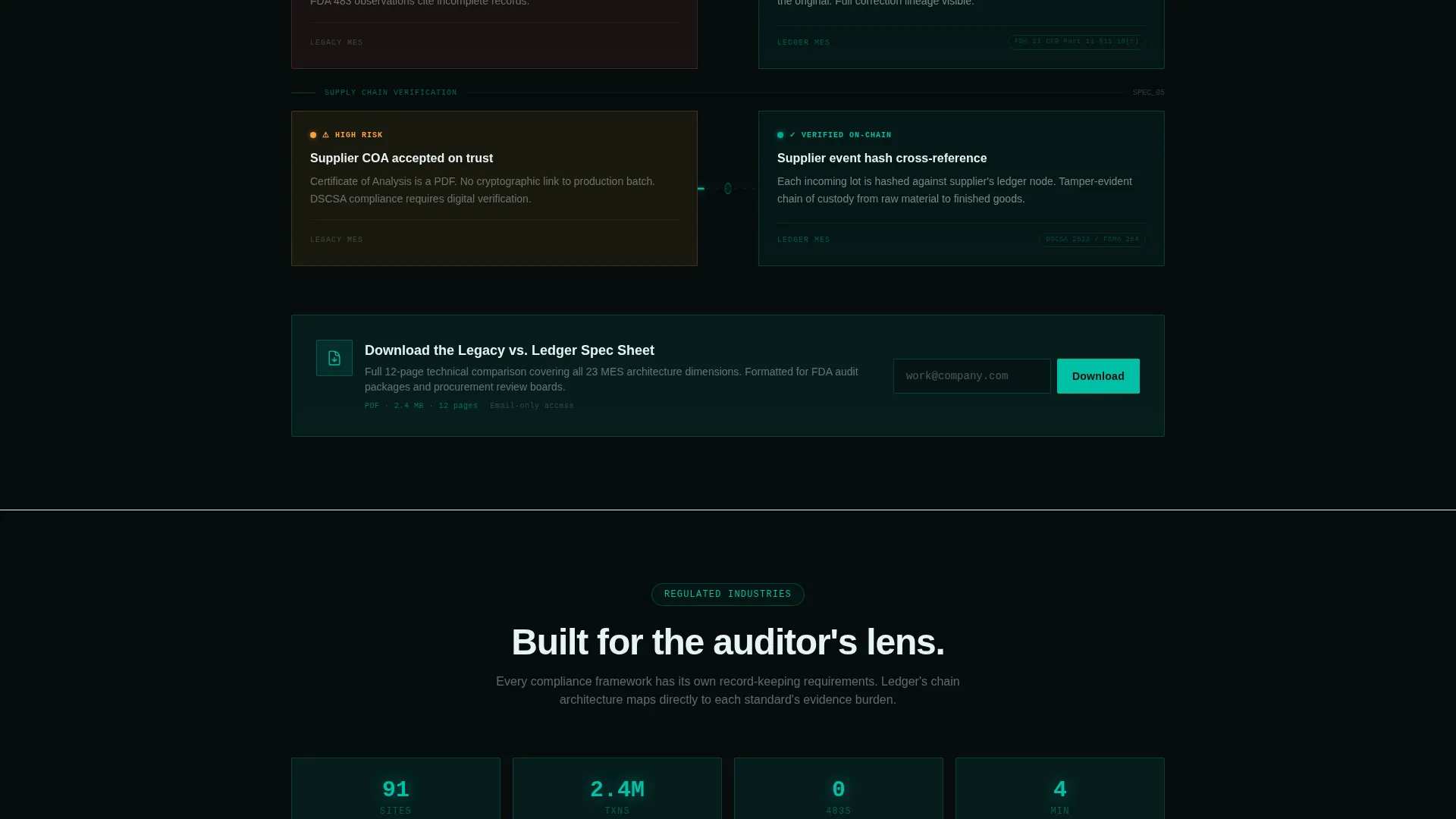
Task: Click the Verified On-Chain checkmark icon
Action: point(792,135)
